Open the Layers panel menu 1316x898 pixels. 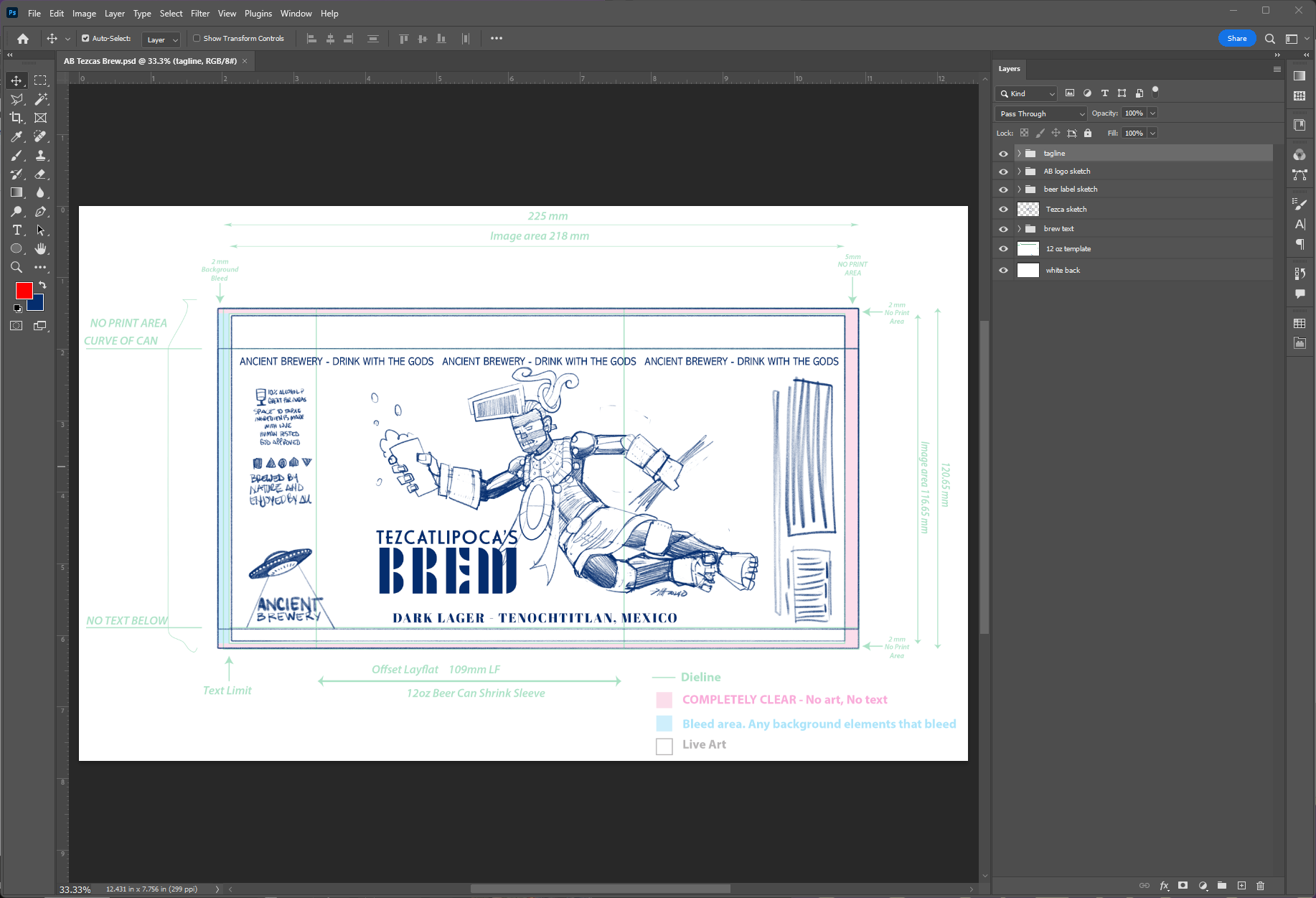point(1277,70)
